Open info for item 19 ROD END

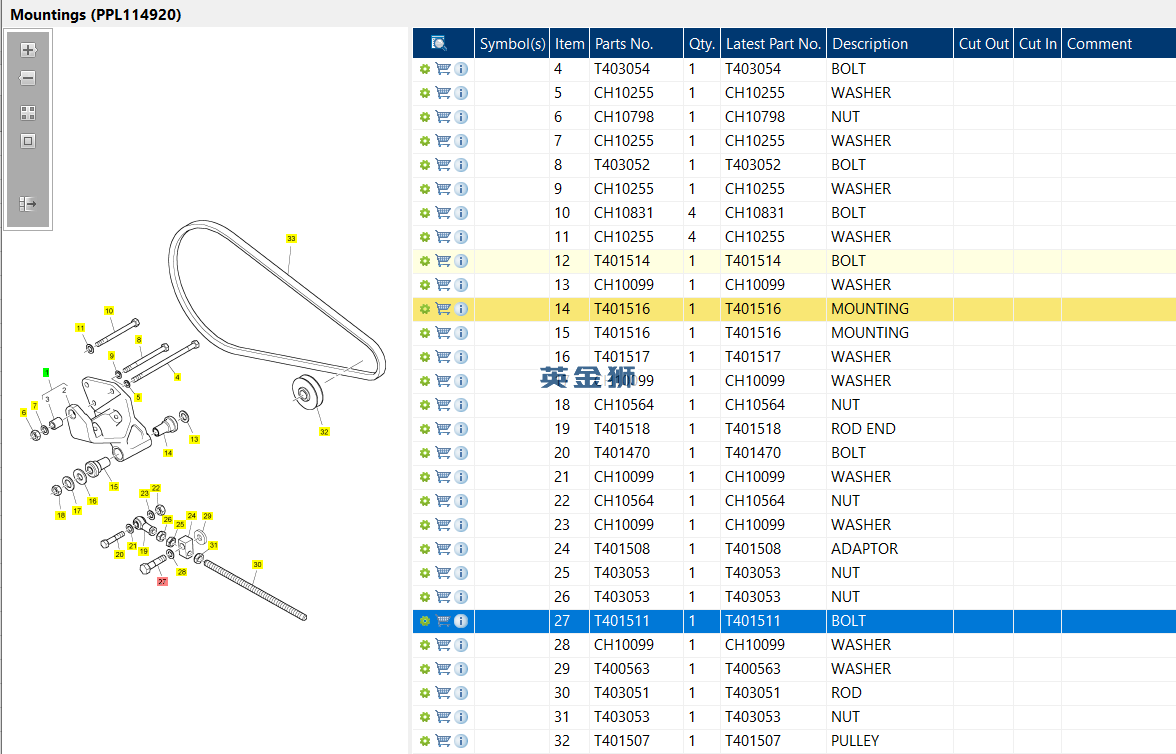click(x=461, y=429)
